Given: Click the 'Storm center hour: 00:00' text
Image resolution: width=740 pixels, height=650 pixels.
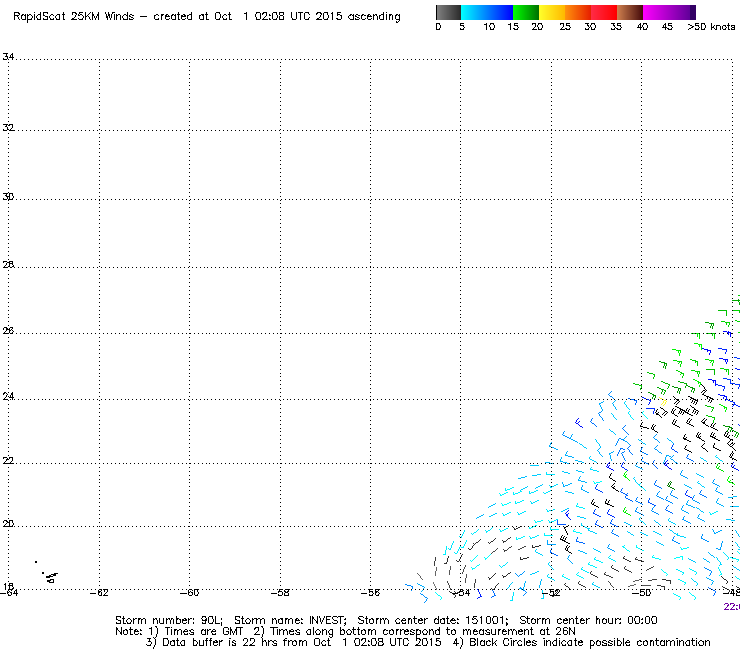Looking at the screenshot, I should [x=588, y=620].
